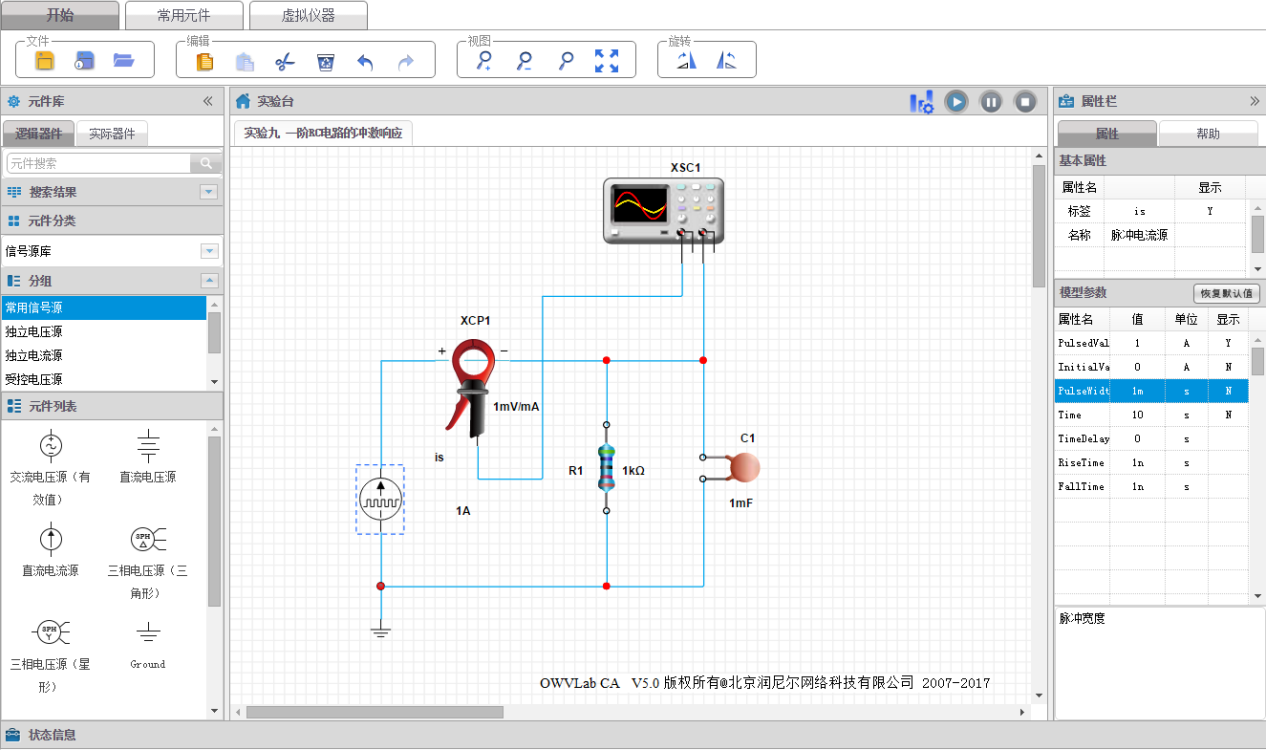The height and width of the screenshot is (752, 1271).
Task: Expand the 搜索结果 section
Action: tap(209, 192)
